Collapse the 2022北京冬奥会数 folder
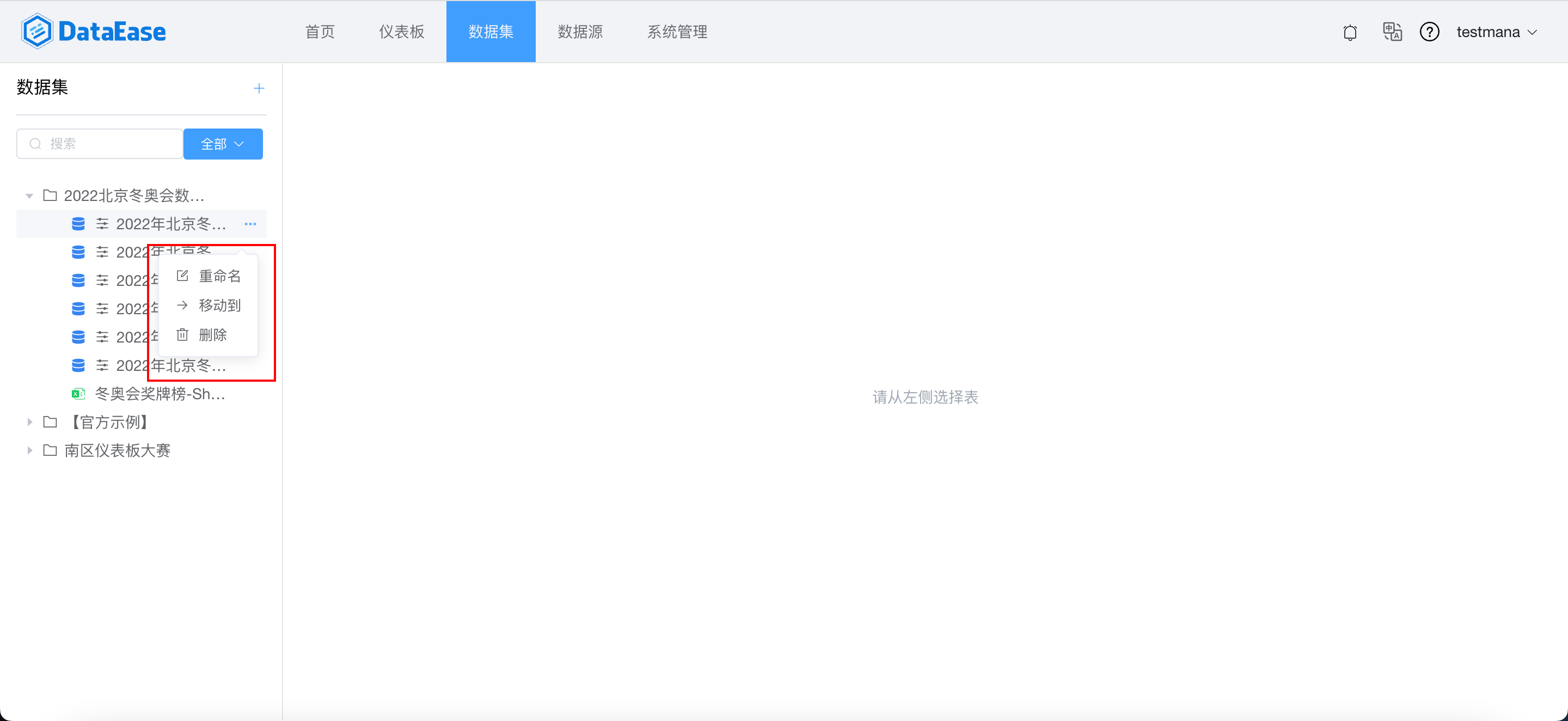 29,196
